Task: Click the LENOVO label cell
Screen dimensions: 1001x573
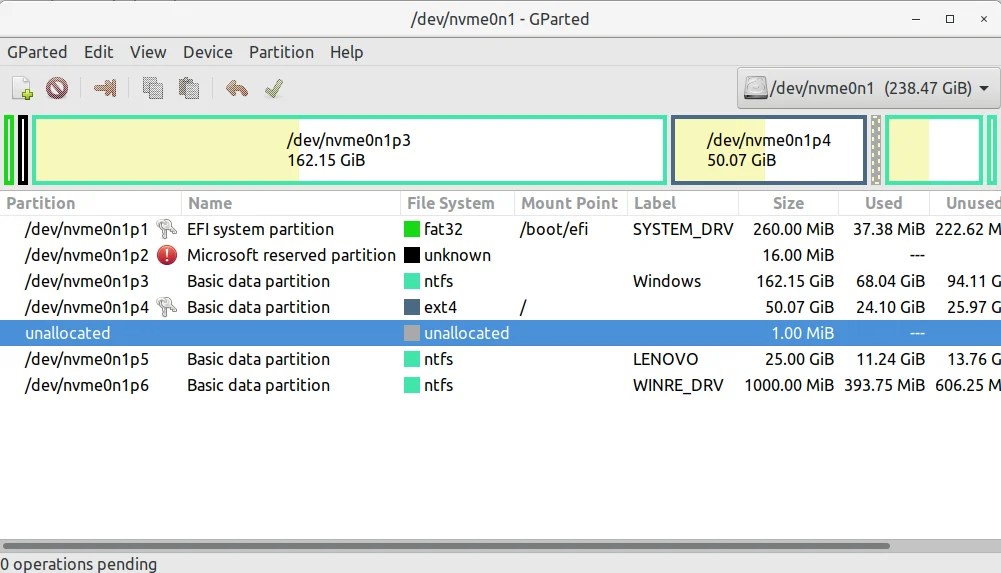Action: 665,359
